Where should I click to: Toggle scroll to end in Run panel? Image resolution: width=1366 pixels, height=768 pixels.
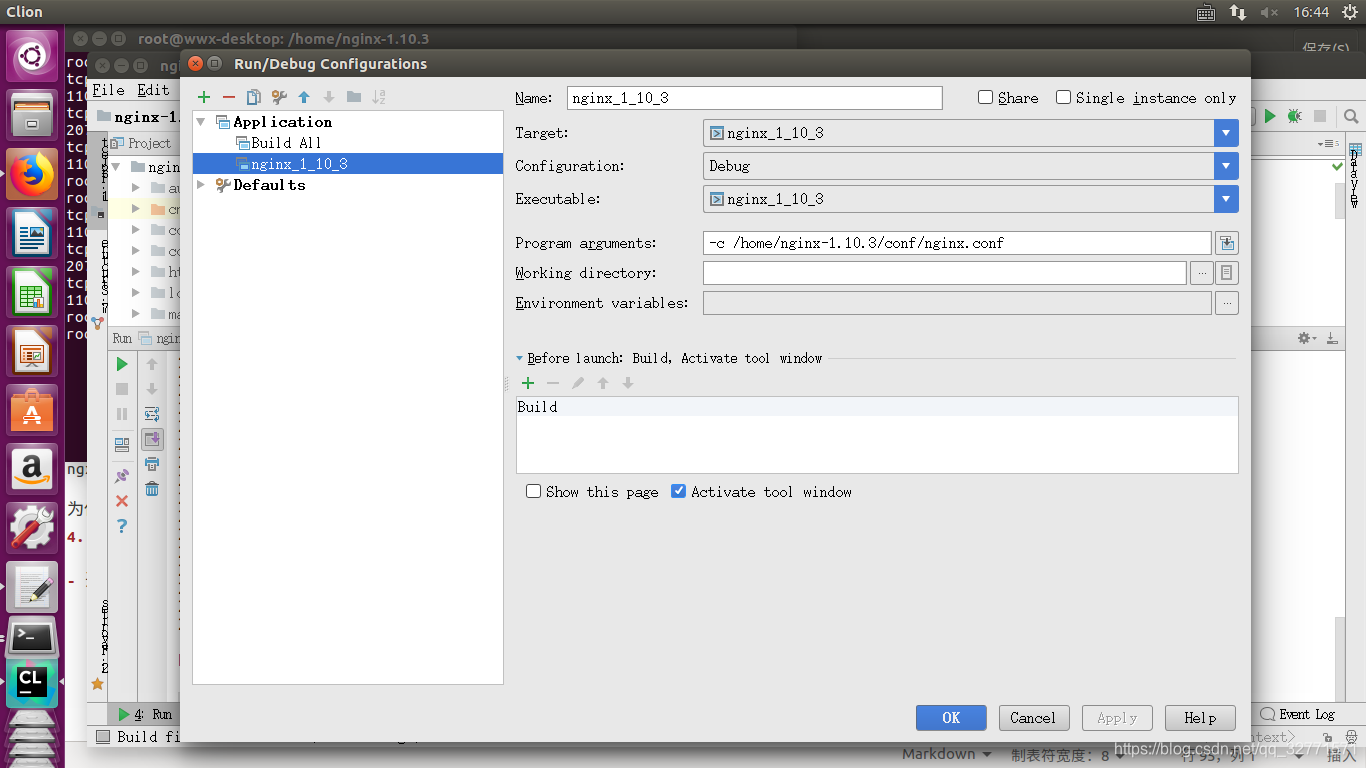tap(152, 439)
